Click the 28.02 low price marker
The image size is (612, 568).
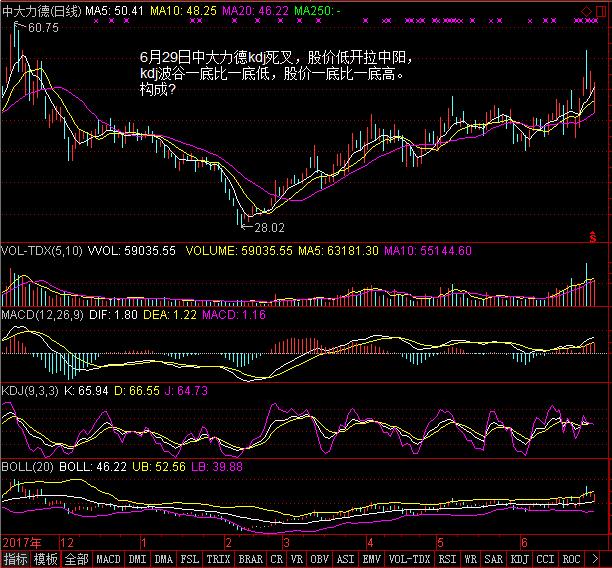coord(269,228)
